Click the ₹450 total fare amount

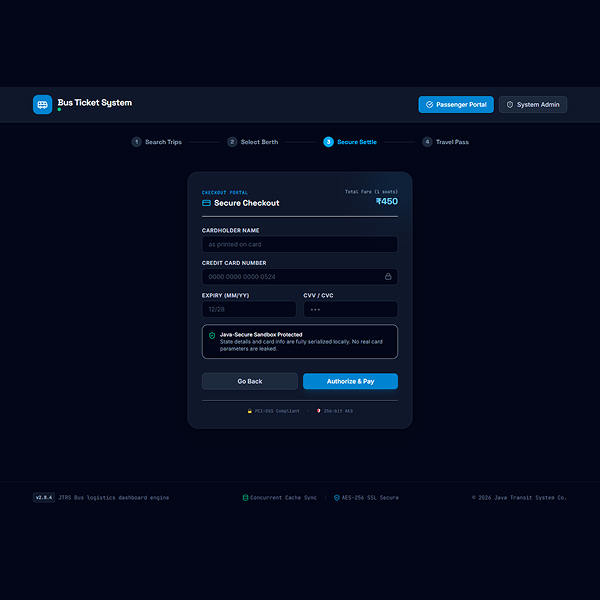click(387, 202)
